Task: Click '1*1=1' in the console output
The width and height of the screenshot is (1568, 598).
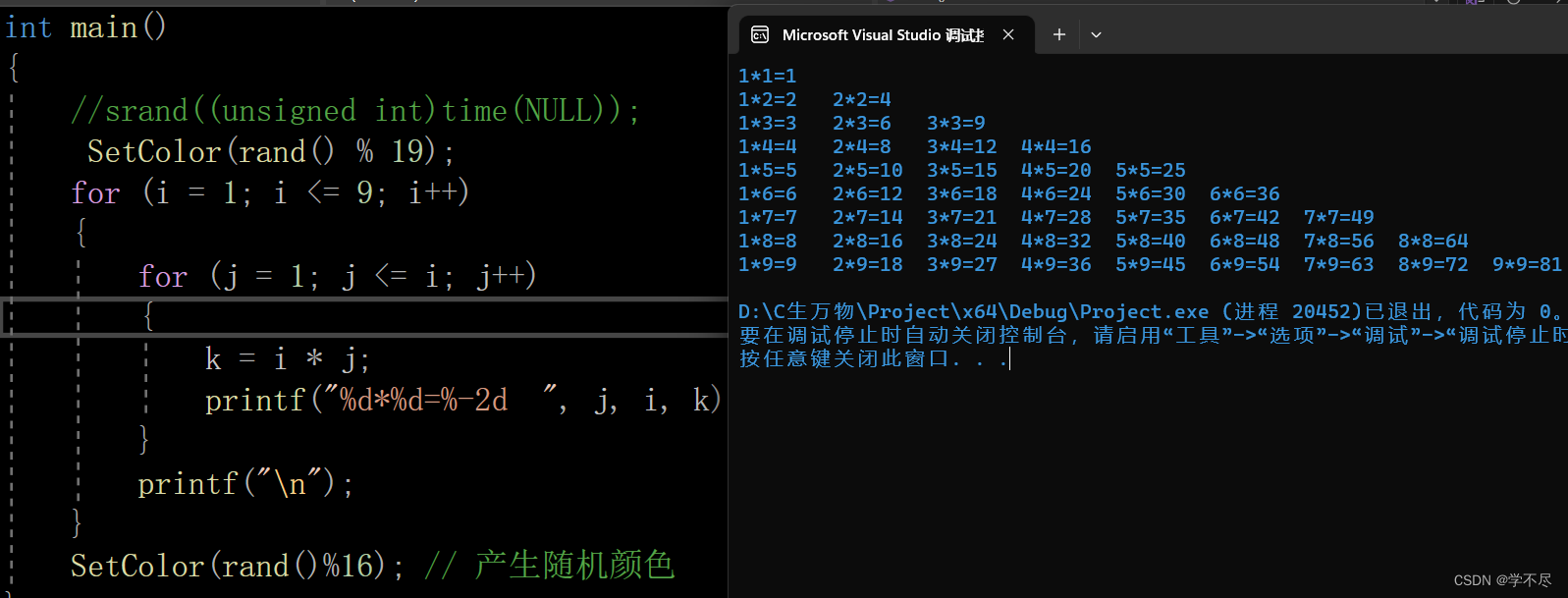Action: pos(768,76)
